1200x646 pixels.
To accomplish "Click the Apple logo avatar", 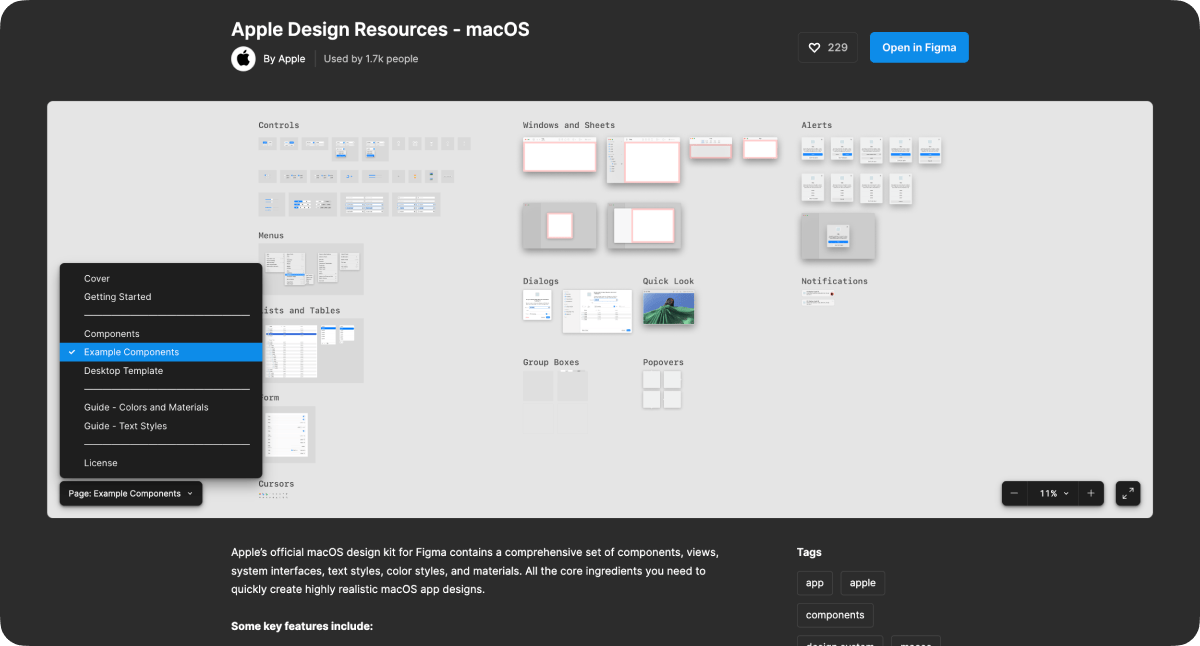I will [243, 59].
